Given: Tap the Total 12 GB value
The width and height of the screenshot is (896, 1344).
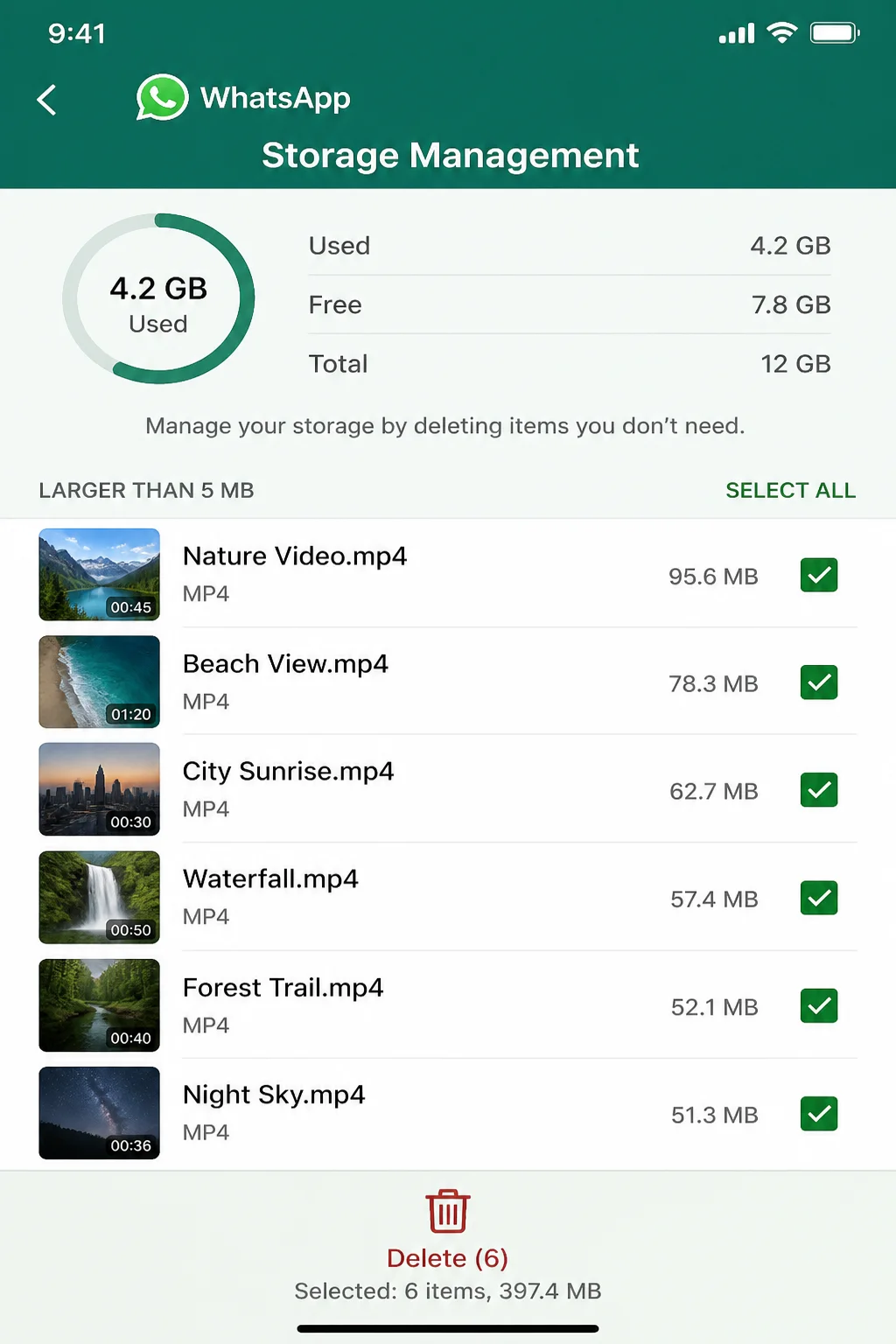Looking at the screenshot, I should point(795,363).
